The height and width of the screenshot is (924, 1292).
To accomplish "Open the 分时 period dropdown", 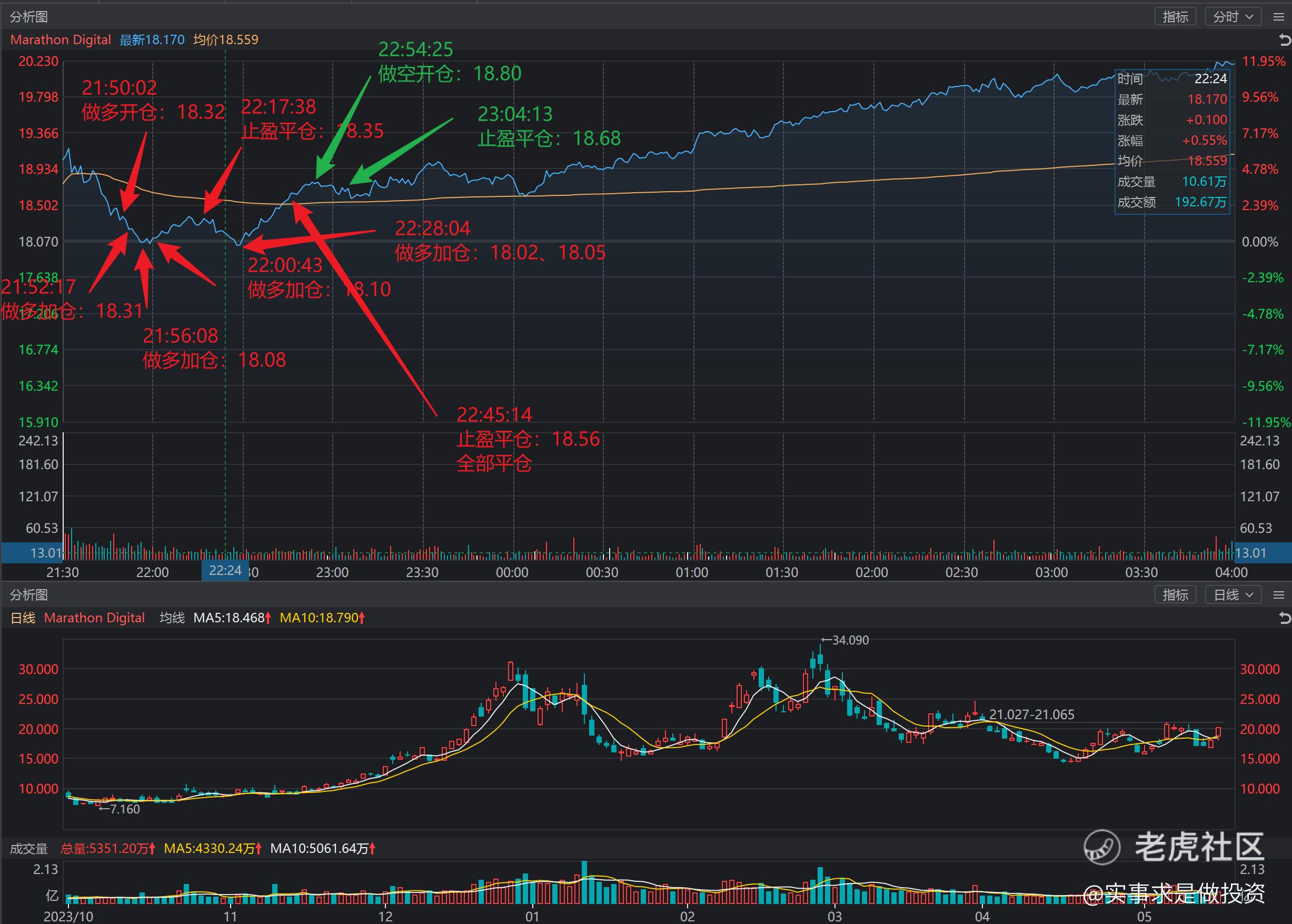I will point(1234,16).
